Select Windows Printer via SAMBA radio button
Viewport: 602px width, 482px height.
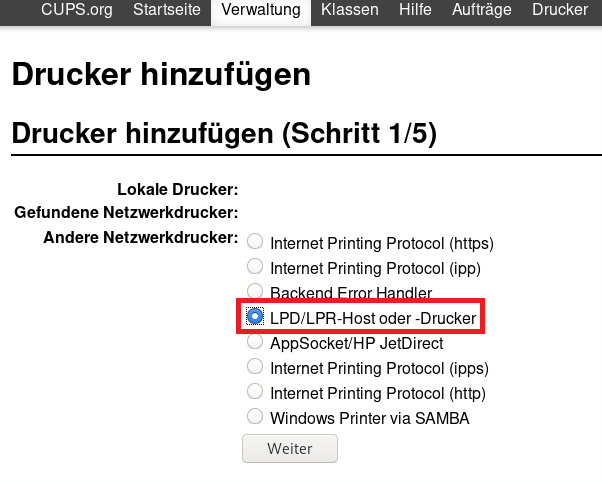pyautogui.click(x=255, y=417)
